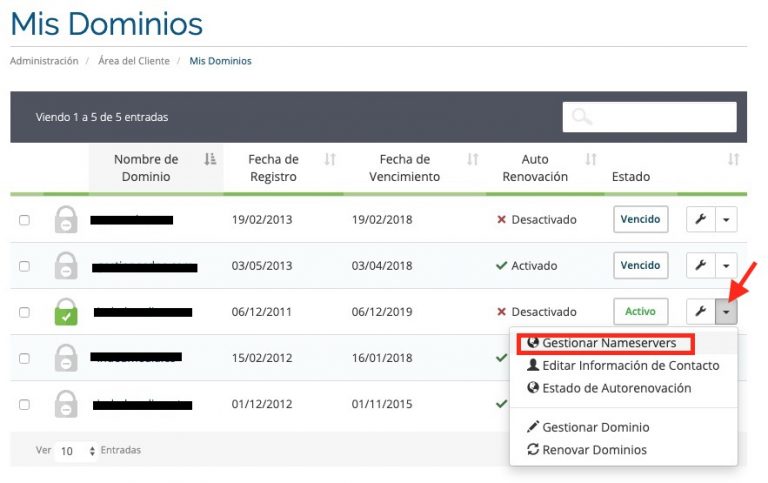Tick the checkbox in the last domain row

tap(25, 404)
